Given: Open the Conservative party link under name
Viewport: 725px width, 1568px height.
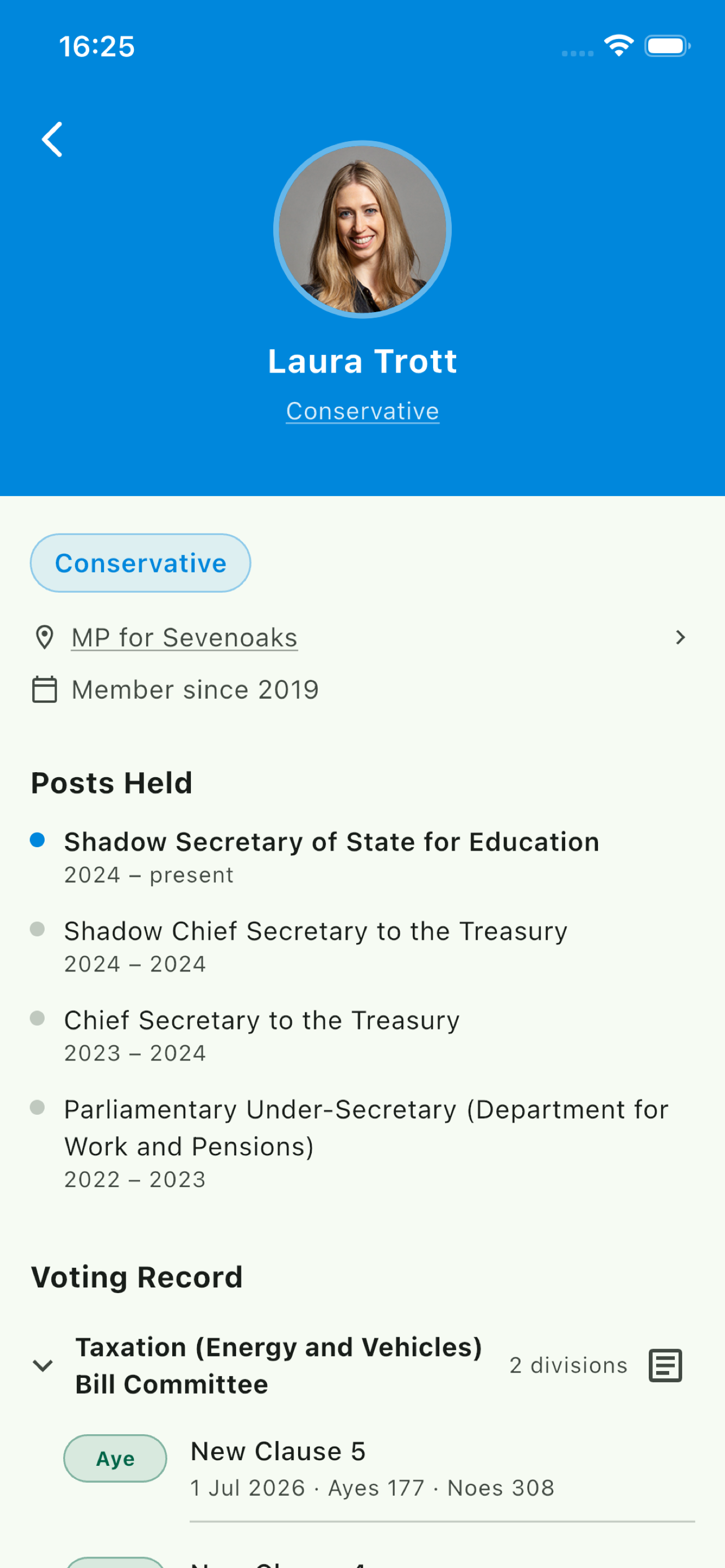Looking at the screenshot, I should pos(362,411).
